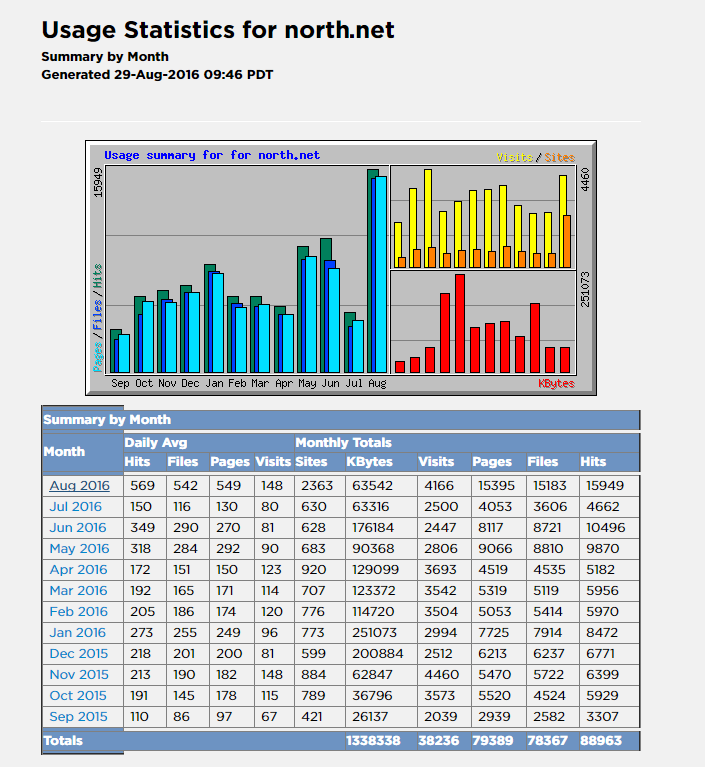705x767 pixels.
Task: Click the Oct 2015 link
Action: tap(77, 696)
